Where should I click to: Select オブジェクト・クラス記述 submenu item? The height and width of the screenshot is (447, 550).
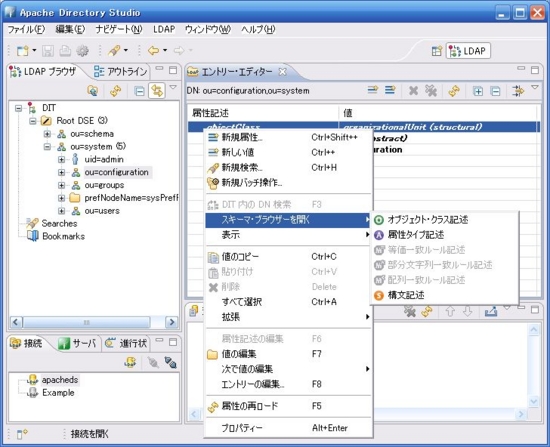(444, 220)
